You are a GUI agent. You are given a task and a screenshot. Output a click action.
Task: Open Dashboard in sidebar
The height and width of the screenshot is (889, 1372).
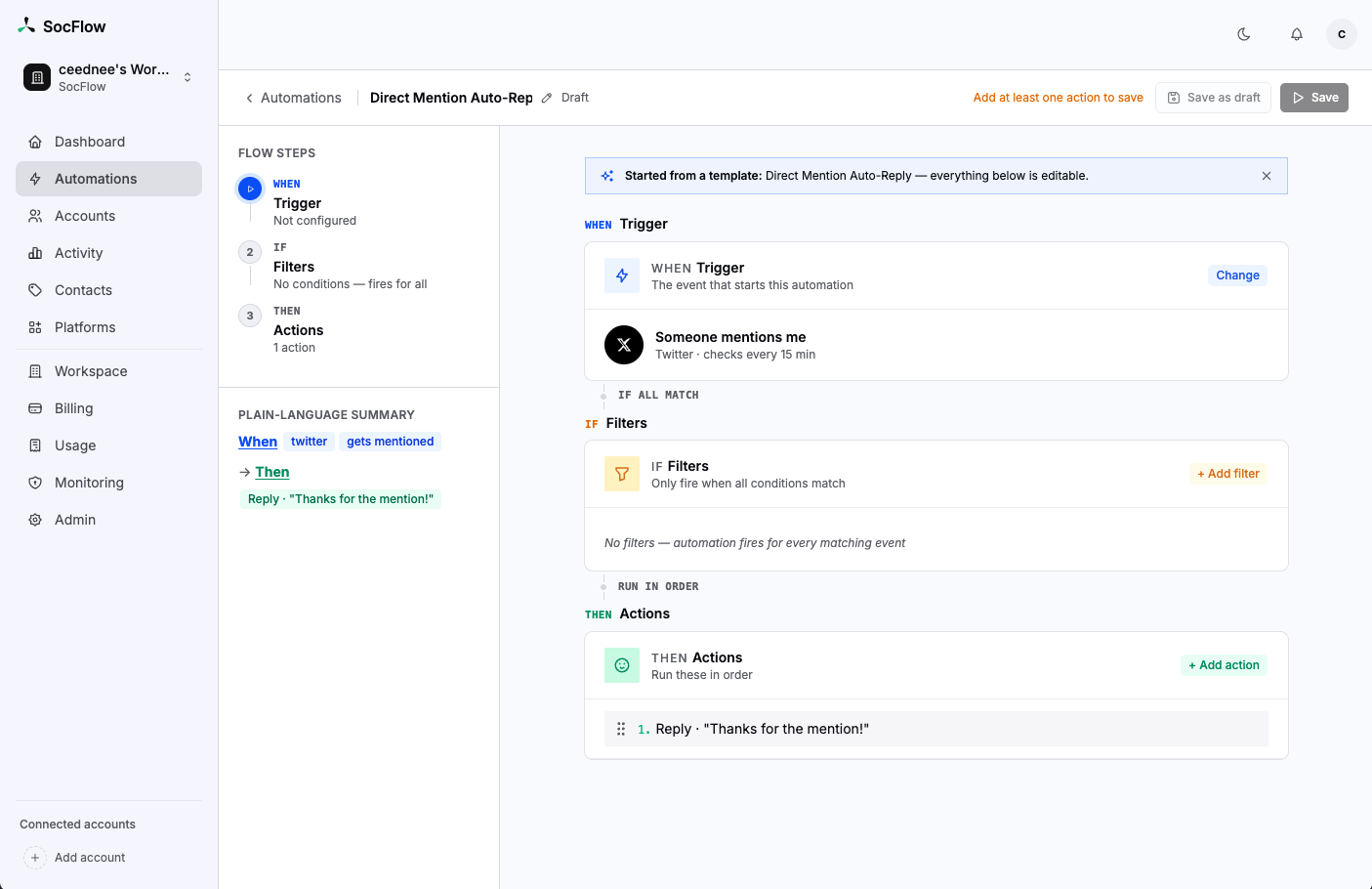[108, 142]
